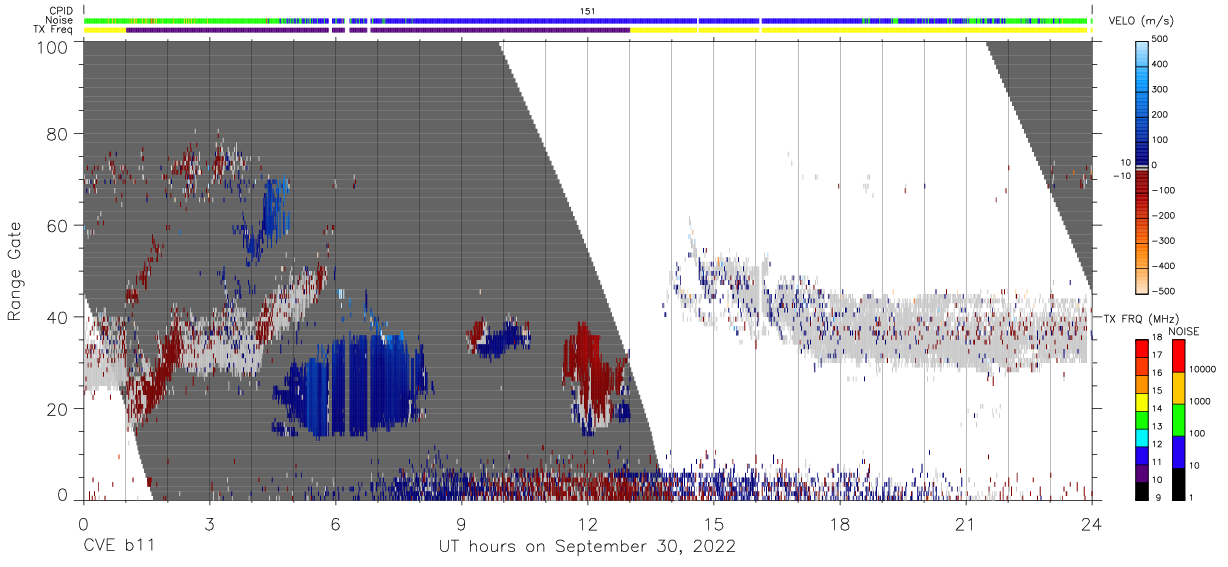This screenshot has width=1228, height=567.
Task: Click the 40 tick on Range Gate axis
Action: coord(59,317)
